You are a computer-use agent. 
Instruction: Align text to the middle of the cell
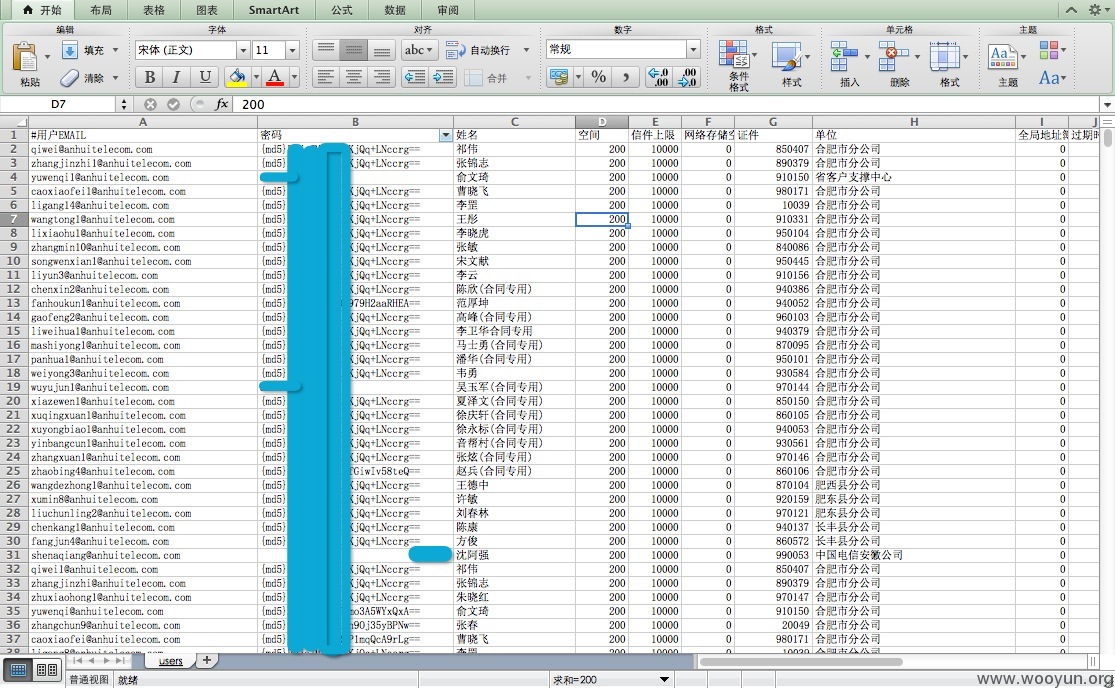[353, 49]
